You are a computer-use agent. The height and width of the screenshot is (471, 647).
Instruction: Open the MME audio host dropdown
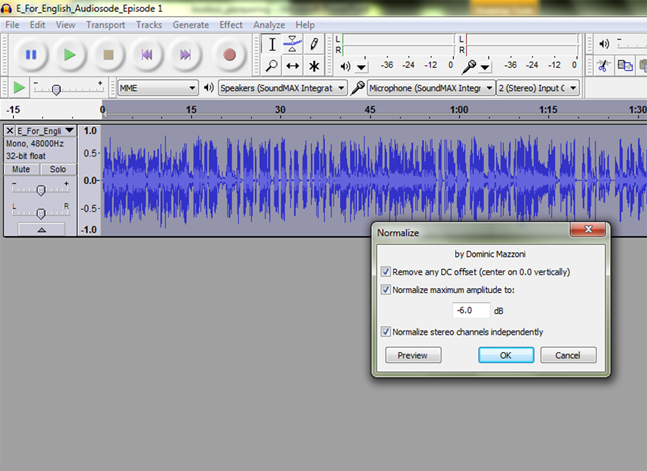tap(157, 88)
